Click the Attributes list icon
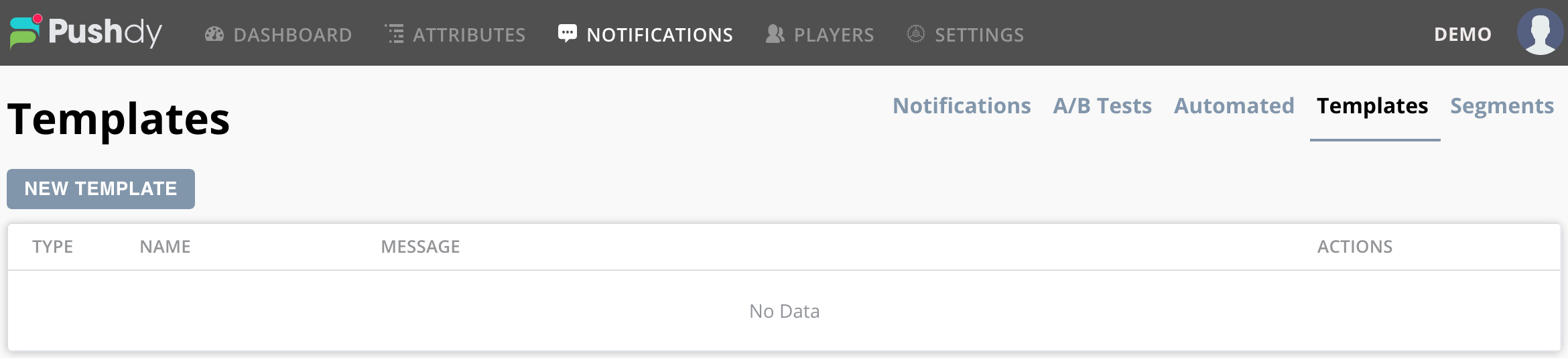The height and width of the screenshot is (358, 1568). click(x=395, y=34)
